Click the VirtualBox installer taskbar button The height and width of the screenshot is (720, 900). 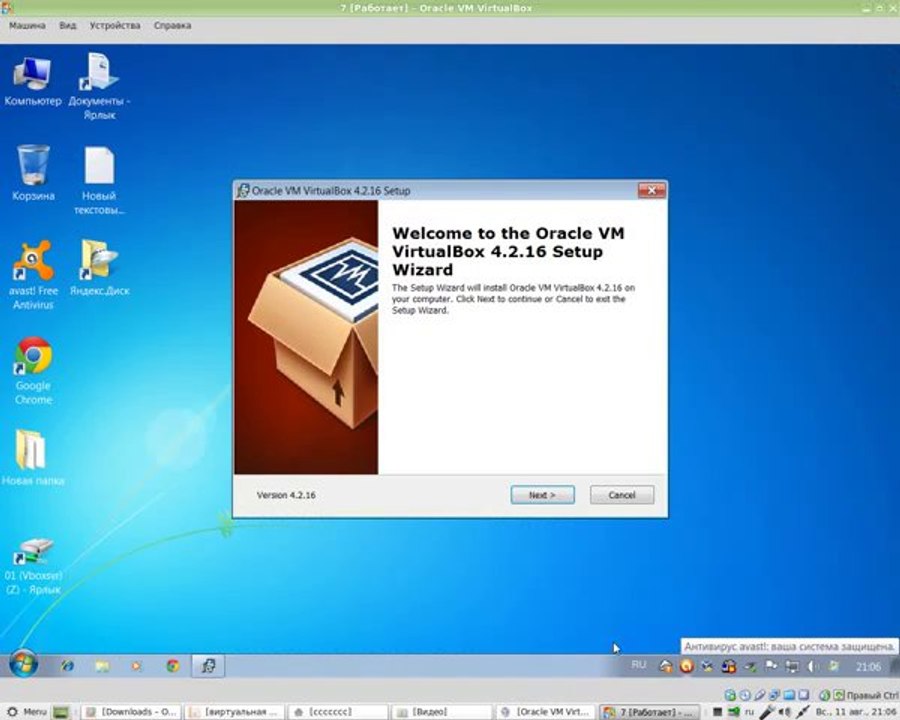pyautogui.click(x=208, y=666)
